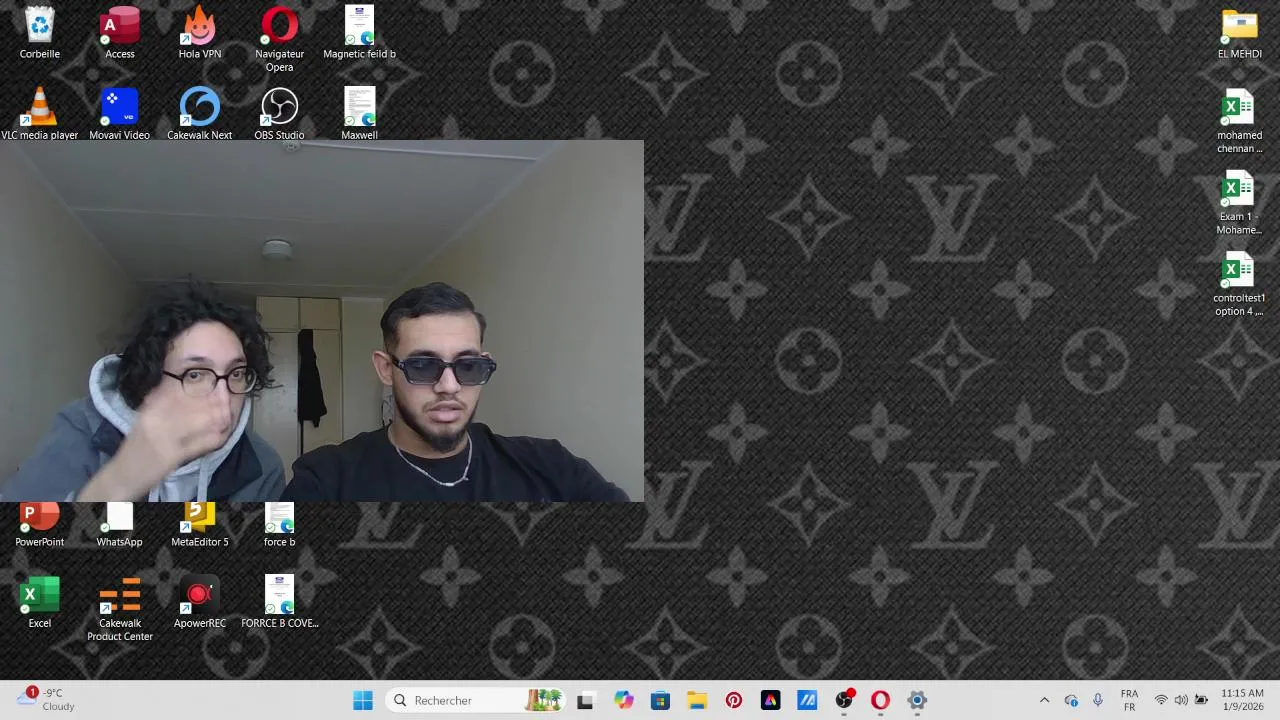The image size is (1280, 720).
Task: Switch to Opera browser in the taskbar
Action: pyautogui.click(x=880, y=701)
